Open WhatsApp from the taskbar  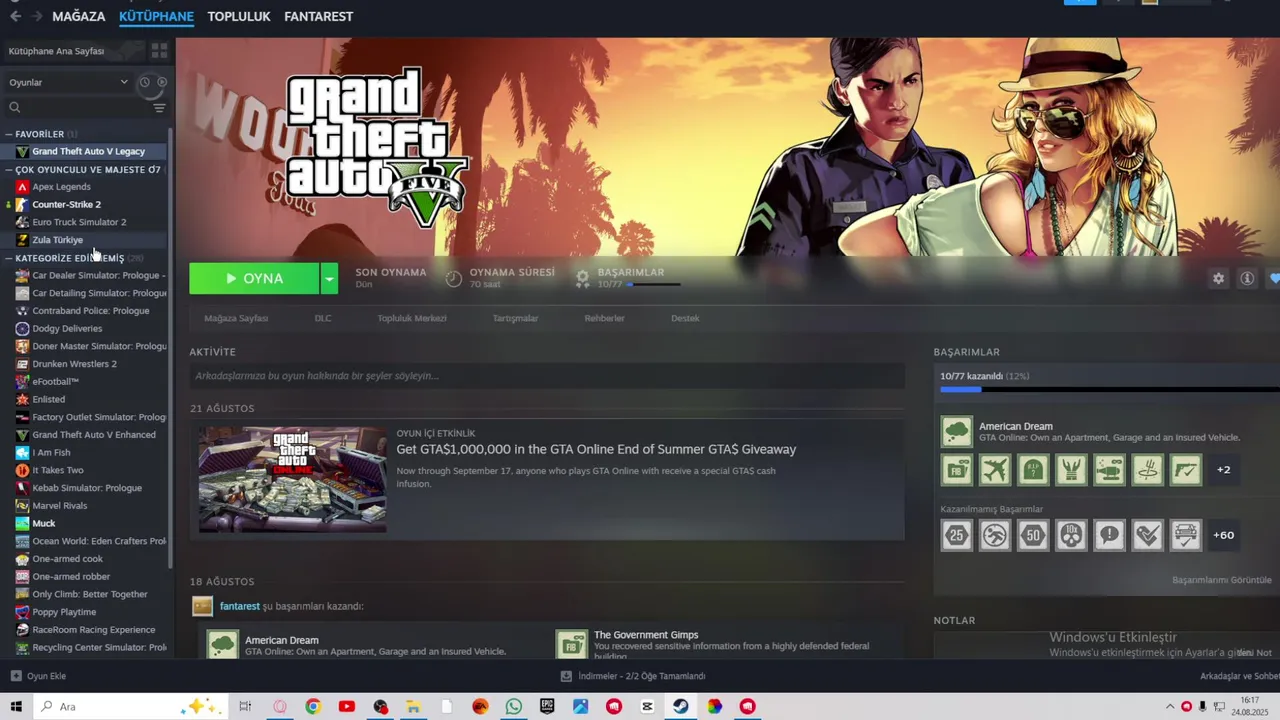tap(513, 706)
